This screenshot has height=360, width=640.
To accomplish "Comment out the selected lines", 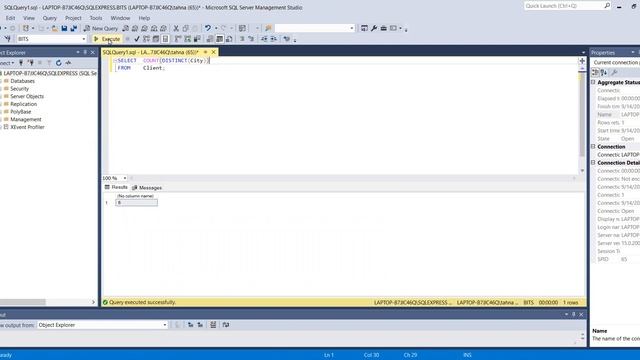I will (242, 39).
